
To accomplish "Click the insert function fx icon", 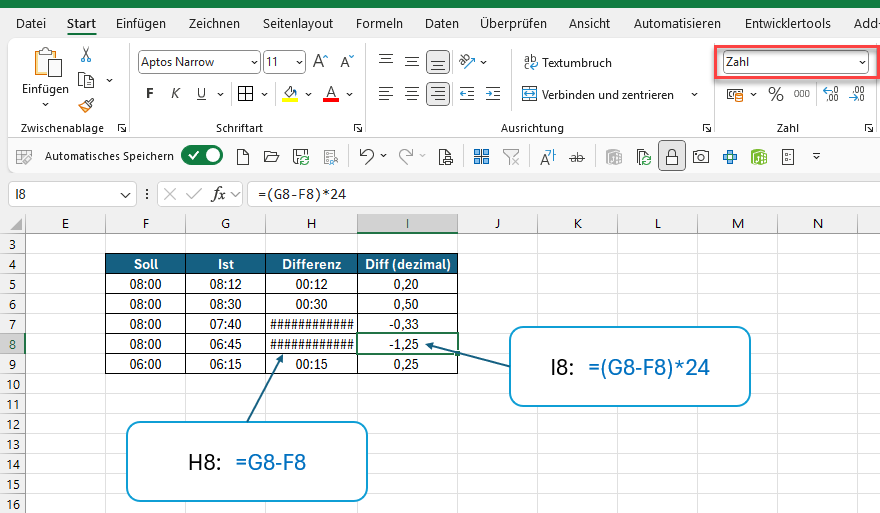I will click(219, 194).
